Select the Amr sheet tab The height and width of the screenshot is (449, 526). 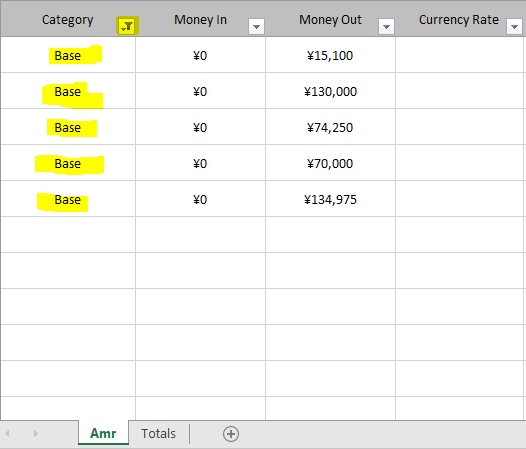coord(103,433)
